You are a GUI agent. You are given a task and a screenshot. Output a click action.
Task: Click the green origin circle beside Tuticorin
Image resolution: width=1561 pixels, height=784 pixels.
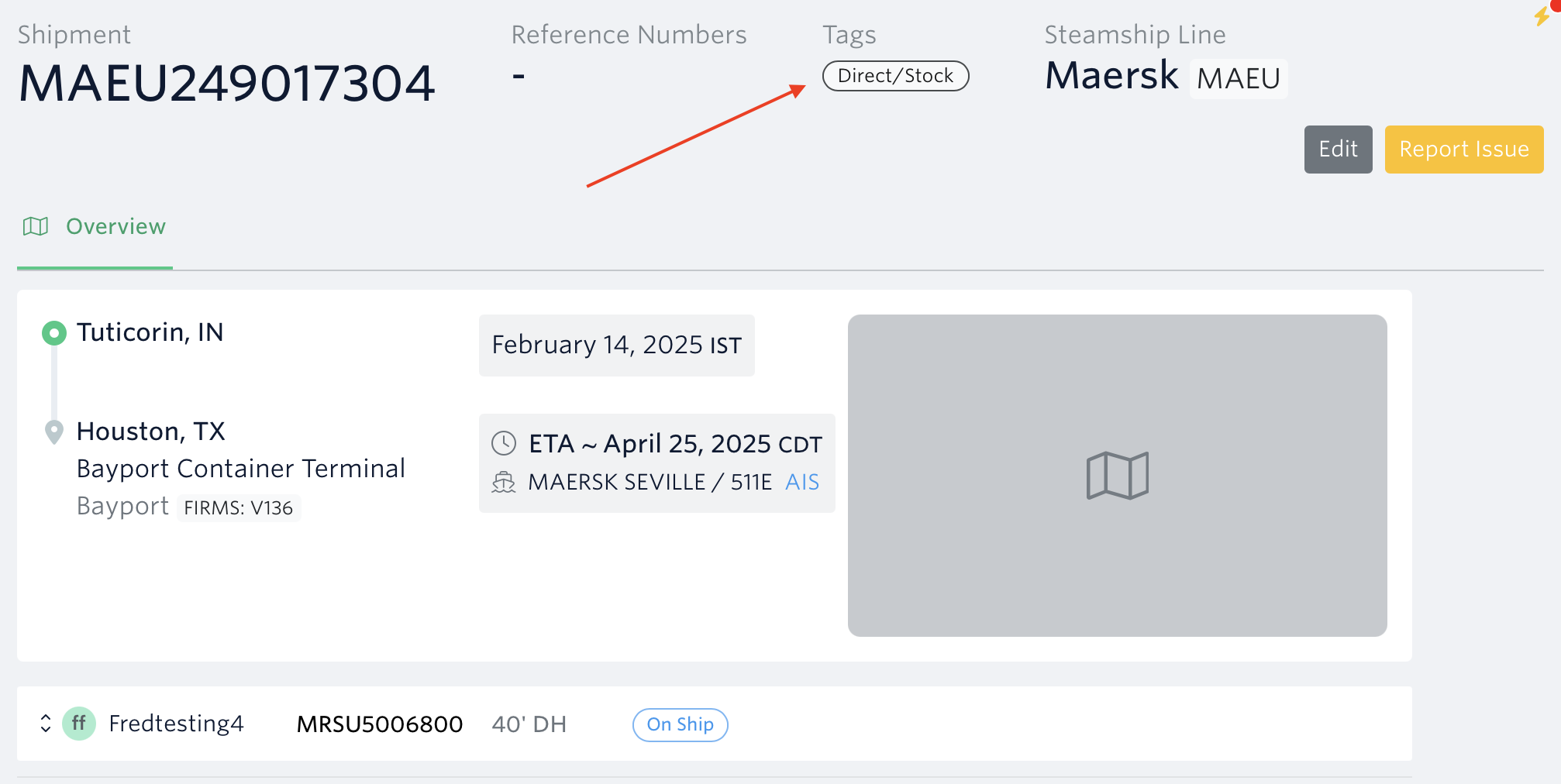pyautogui.click(x=53, y=333)
